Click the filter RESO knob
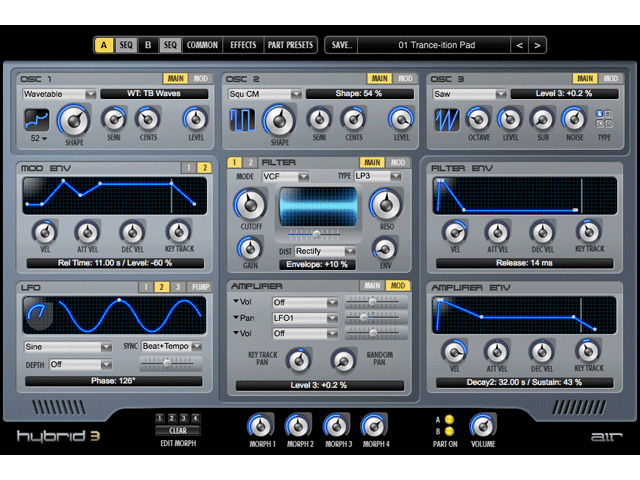 386,205
